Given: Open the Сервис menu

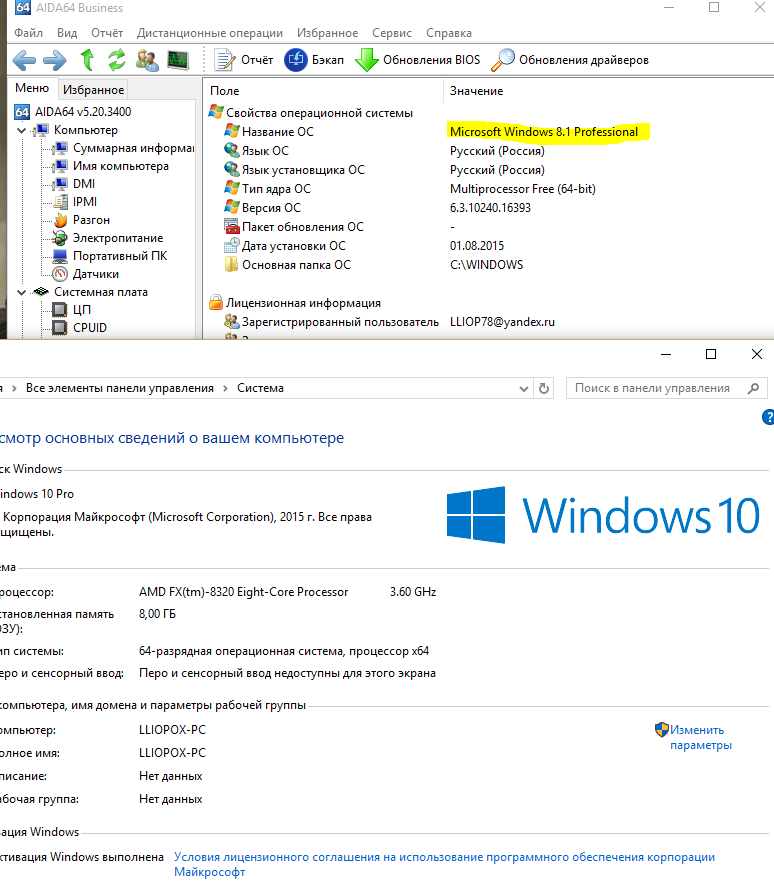Looking at the screenshot, I should (392, 33).
